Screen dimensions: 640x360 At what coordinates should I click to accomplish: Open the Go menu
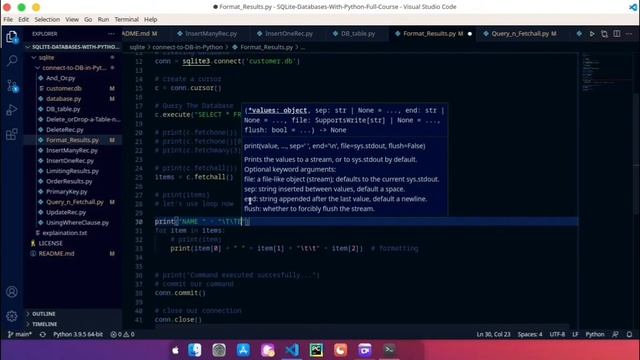click(x=88, y=19)
